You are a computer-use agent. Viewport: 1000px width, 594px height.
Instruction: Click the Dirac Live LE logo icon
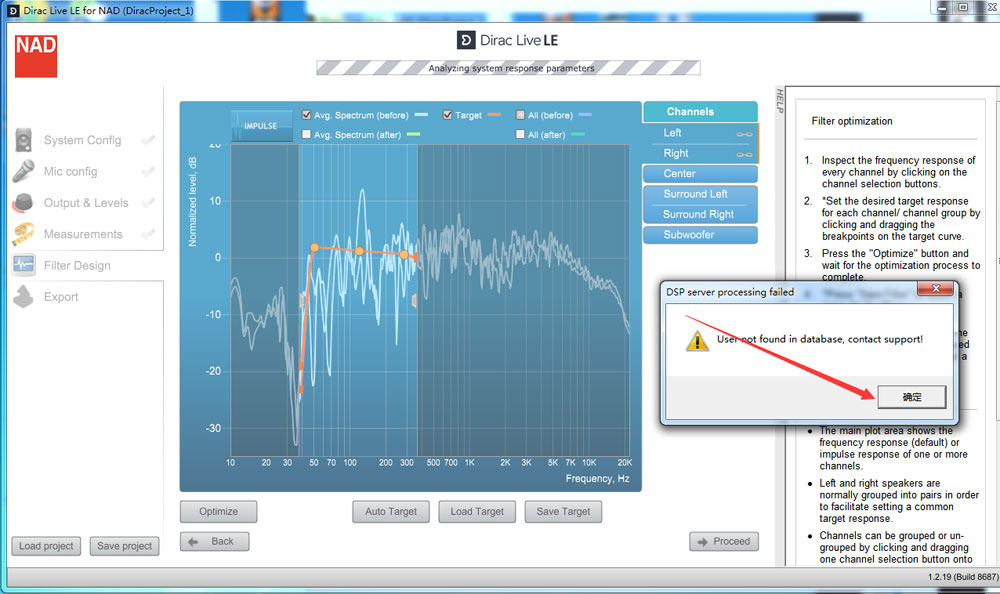point(466,40)
